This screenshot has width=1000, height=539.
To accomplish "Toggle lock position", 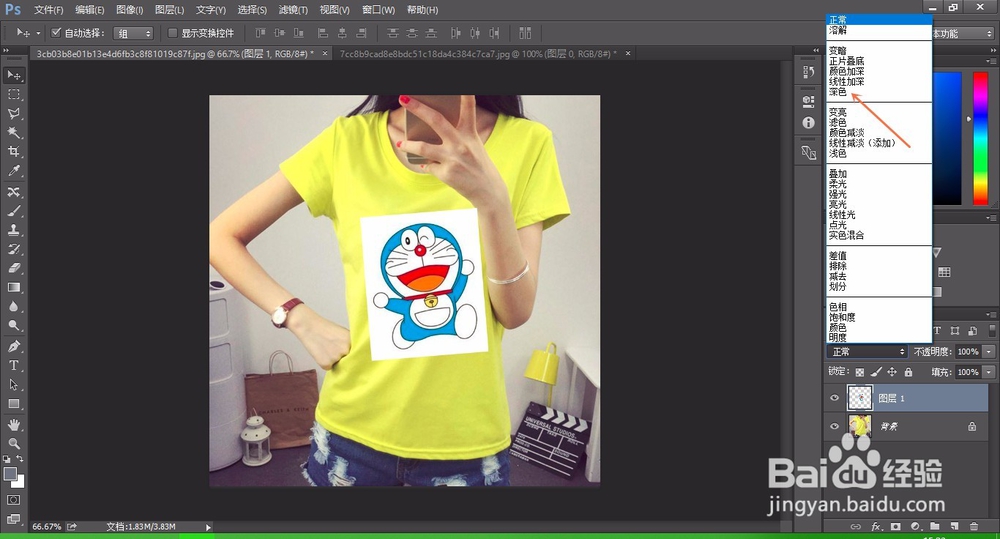I will pos(892,372).
